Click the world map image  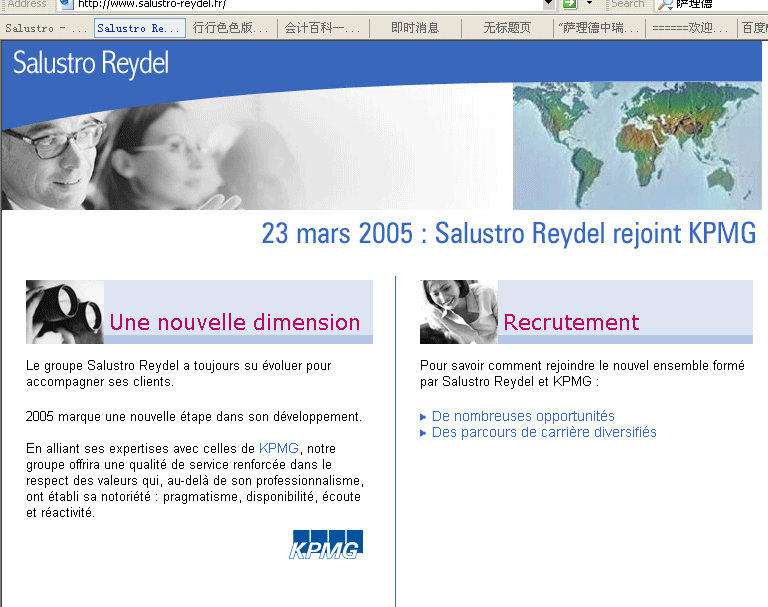[636, 146]
